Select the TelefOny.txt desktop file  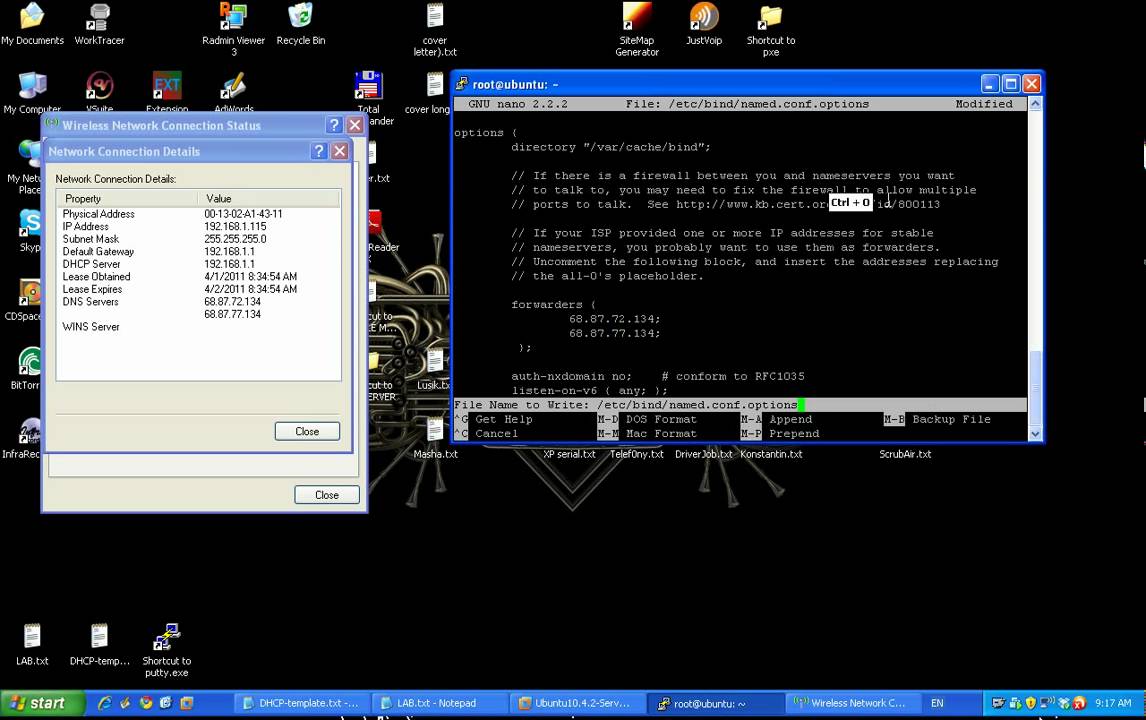click(637, 454)
